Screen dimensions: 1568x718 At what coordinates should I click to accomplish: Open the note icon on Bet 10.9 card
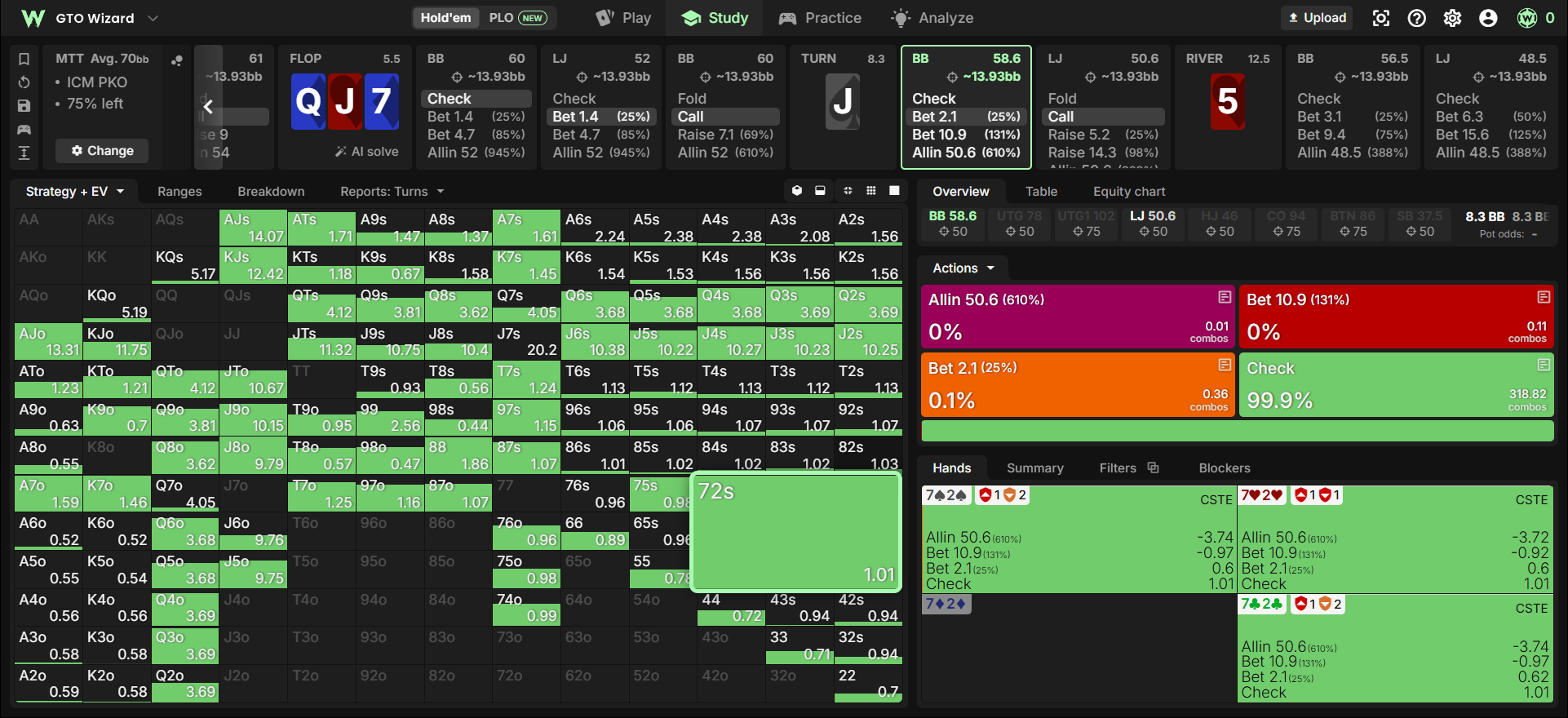click(1544, 297)
